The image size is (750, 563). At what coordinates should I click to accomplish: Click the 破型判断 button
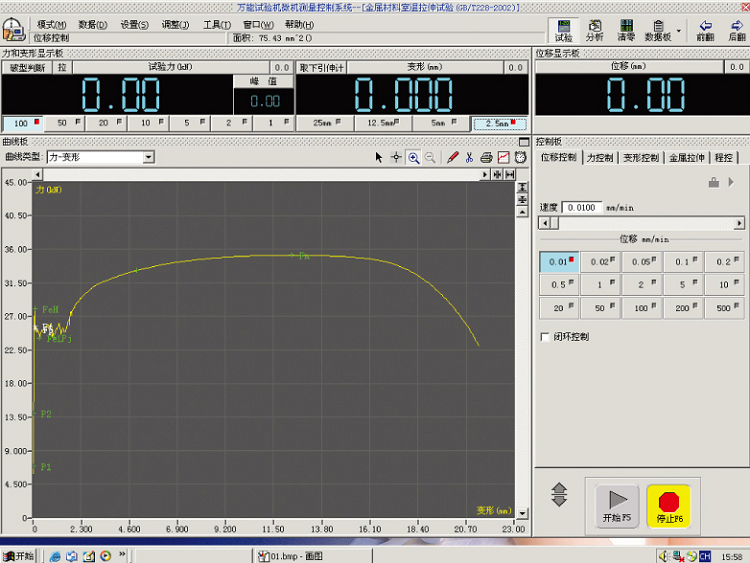pos(27,68)
